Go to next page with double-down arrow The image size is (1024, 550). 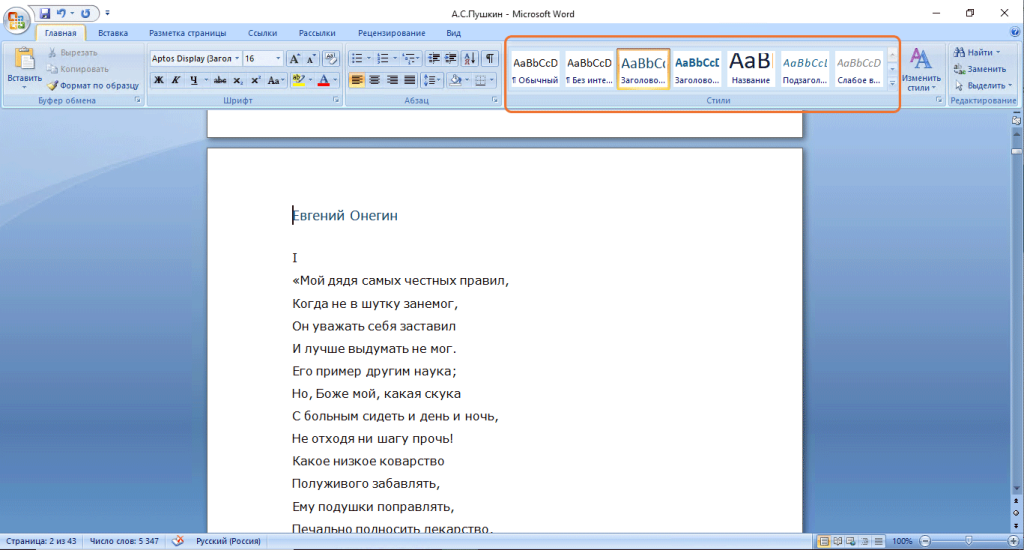pyautogui.click(x=1016, y=525)
